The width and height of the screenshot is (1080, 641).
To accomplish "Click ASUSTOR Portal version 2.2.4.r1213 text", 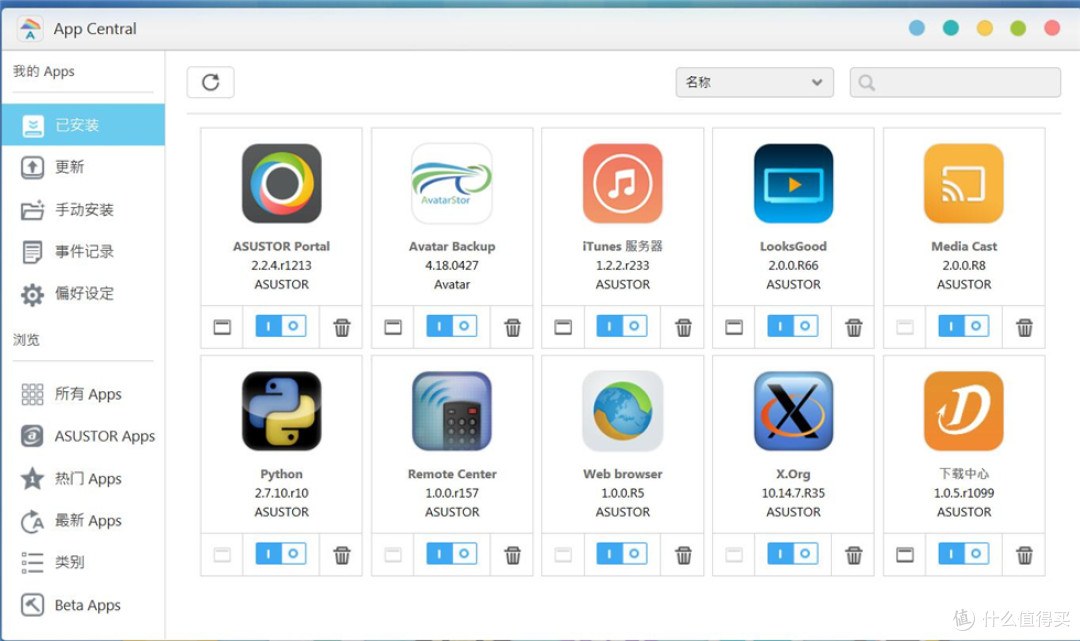I will coord(282,265).
